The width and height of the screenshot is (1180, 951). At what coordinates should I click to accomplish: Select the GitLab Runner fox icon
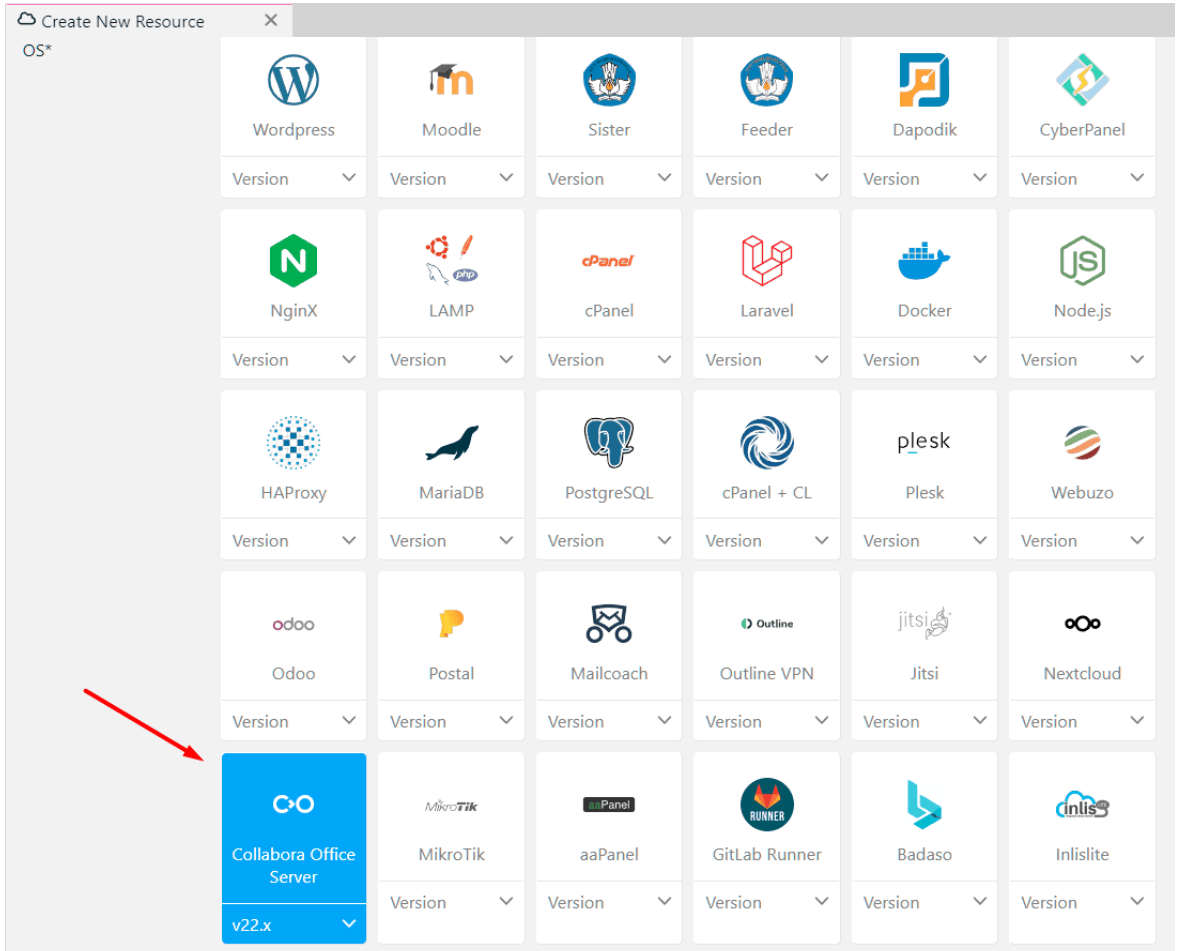[766, 804]
